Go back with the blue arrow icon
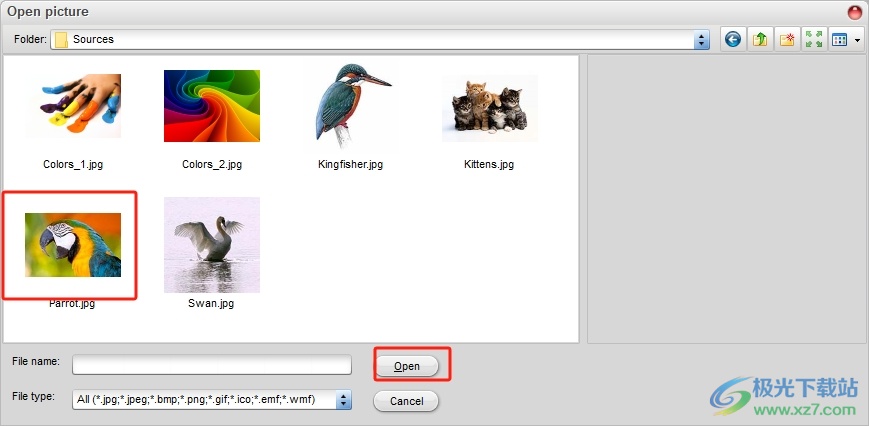 coord(733,39)
